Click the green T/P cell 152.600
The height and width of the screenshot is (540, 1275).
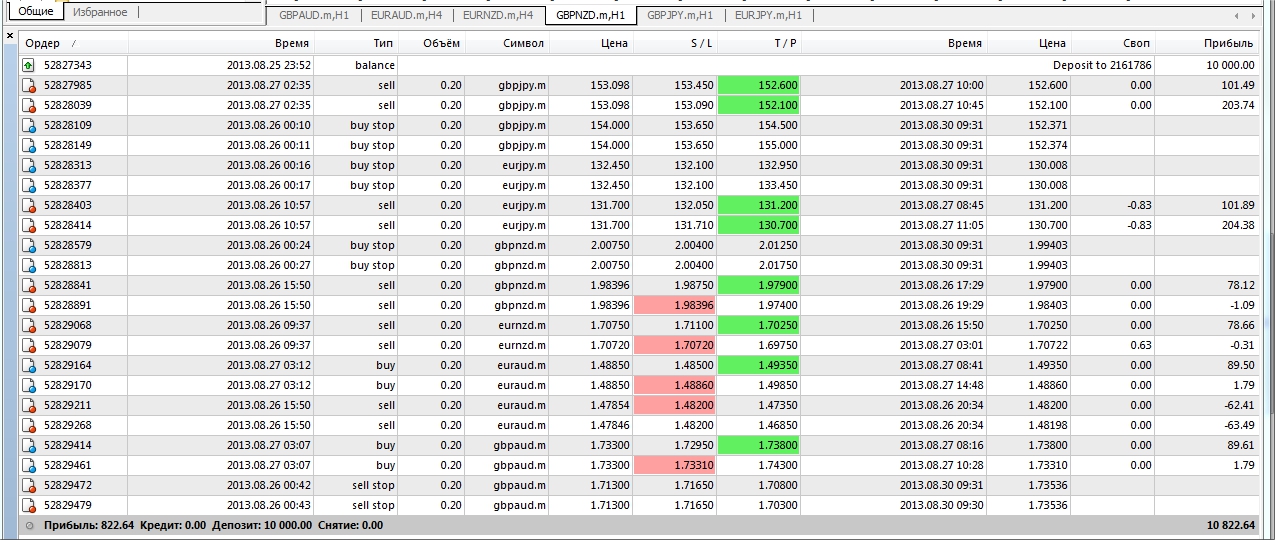tap(759, 85)
